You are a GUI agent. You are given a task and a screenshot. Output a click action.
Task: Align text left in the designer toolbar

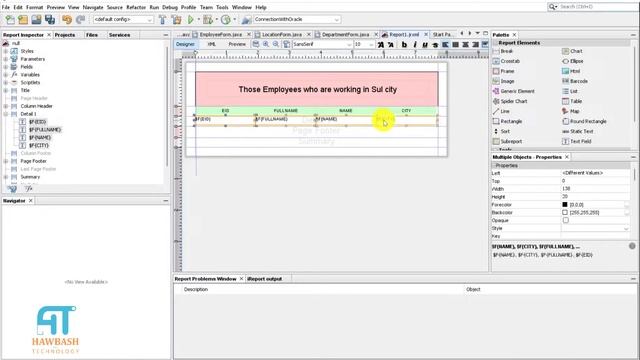click(445, 44)
